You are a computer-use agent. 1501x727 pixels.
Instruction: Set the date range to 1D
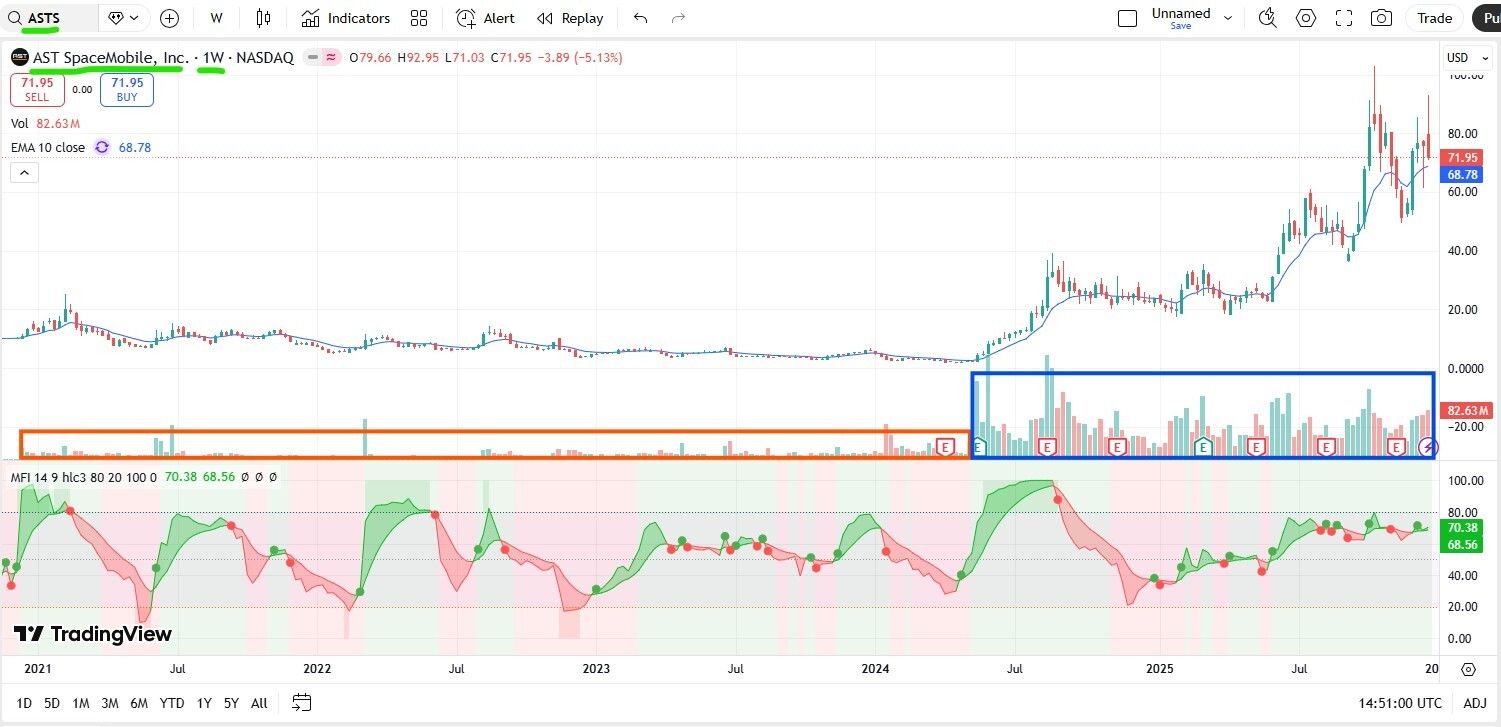pos(24,703)
